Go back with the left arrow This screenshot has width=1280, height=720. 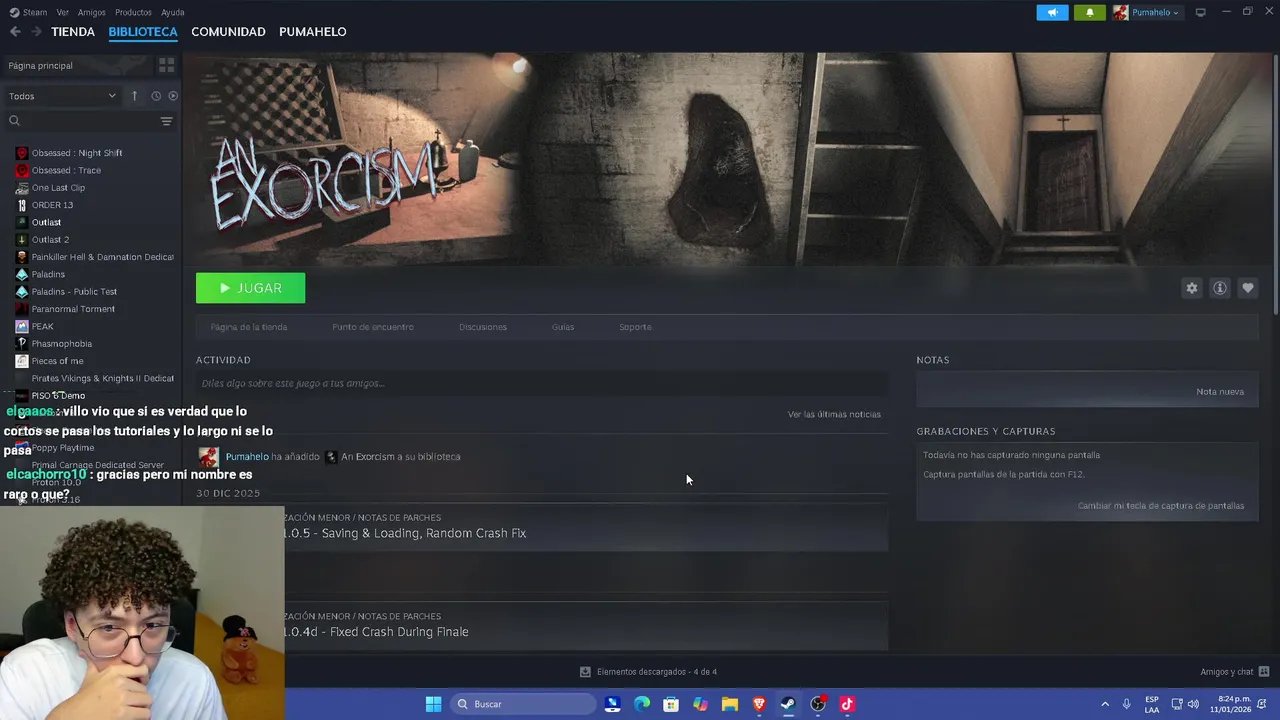15,32
